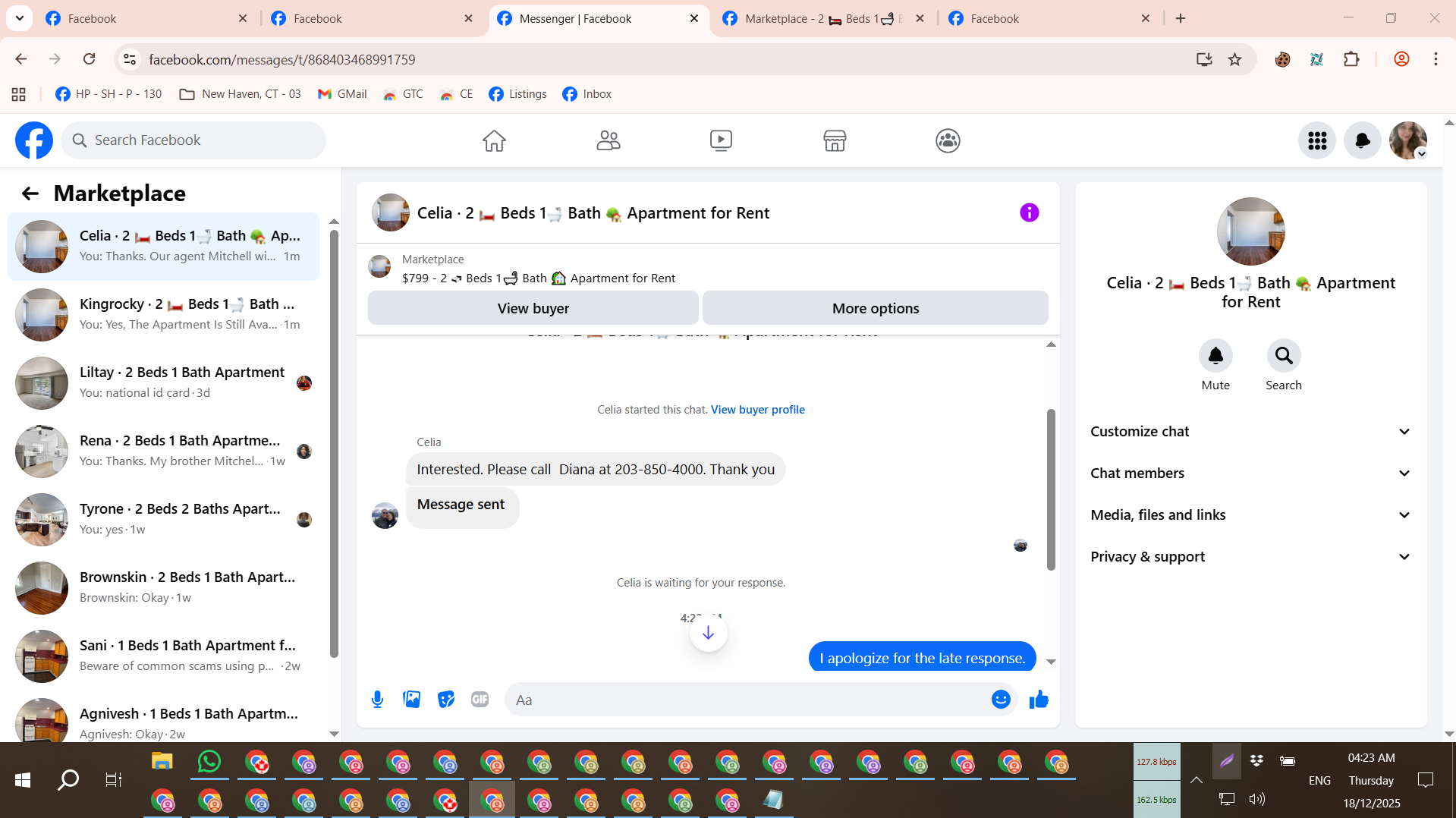The width and height of the screenshot is (1456, 818).
Task: Click the View buyer button
Action: [533, 308]
